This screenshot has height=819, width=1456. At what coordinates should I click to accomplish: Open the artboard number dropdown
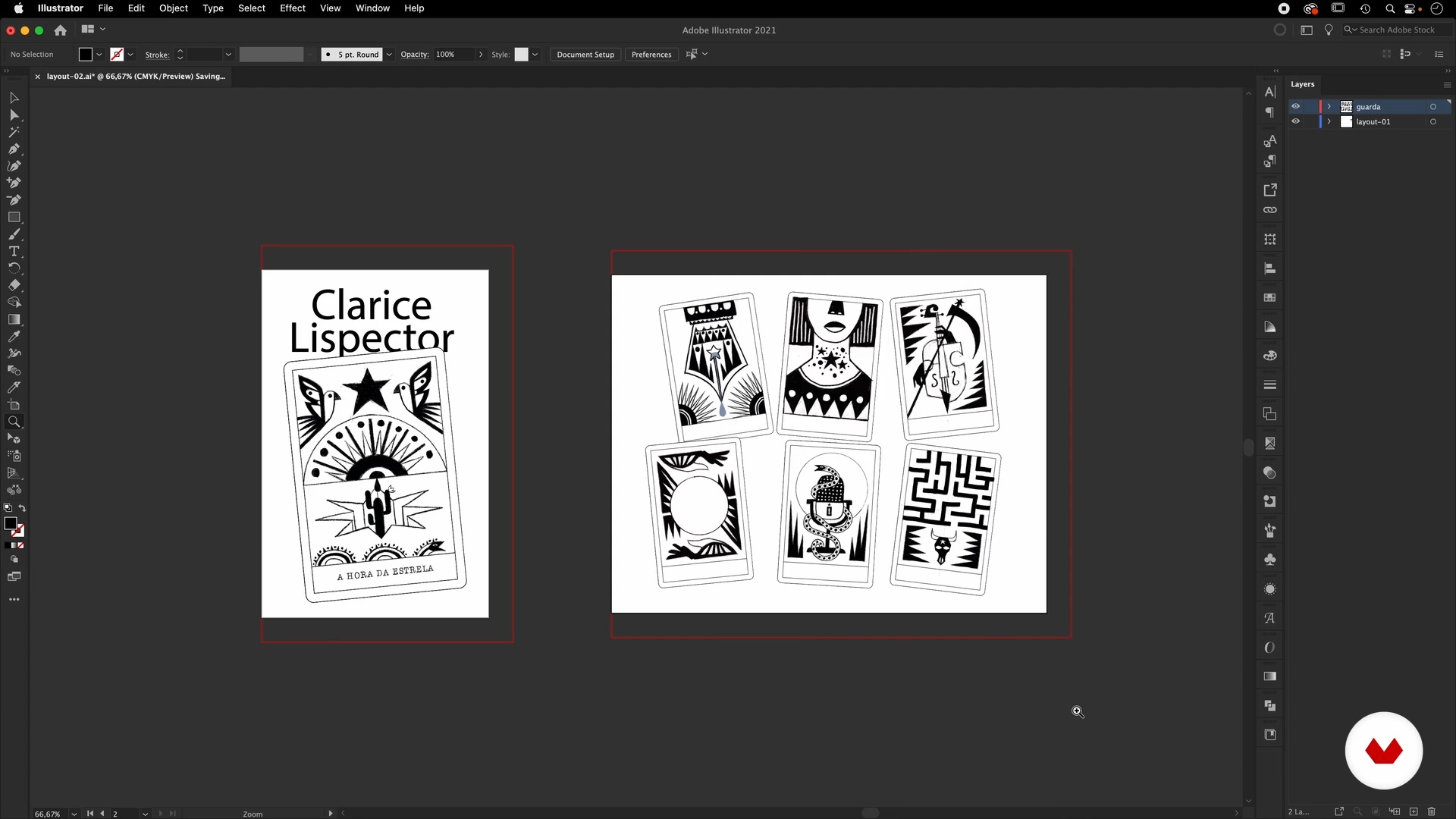145,814
